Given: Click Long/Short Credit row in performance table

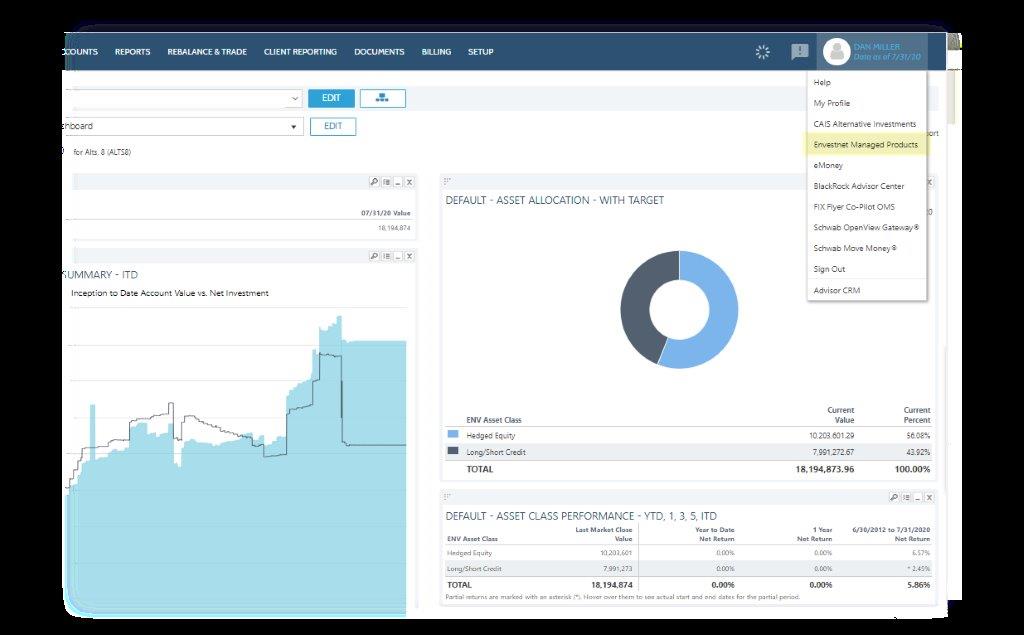Looking at the screenshot, I should coord(688,568).
